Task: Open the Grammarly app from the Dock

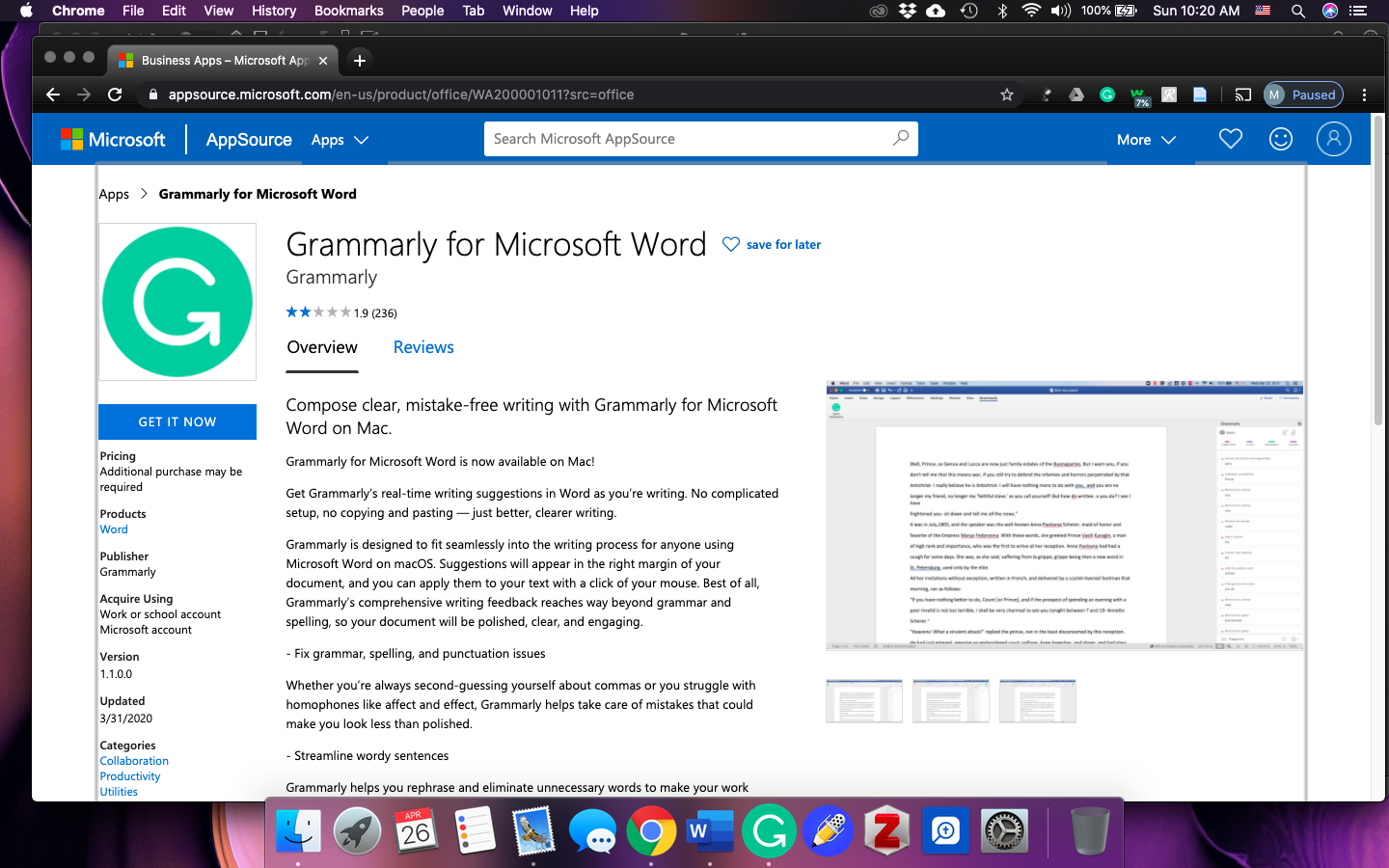Action: pos(769,830)
